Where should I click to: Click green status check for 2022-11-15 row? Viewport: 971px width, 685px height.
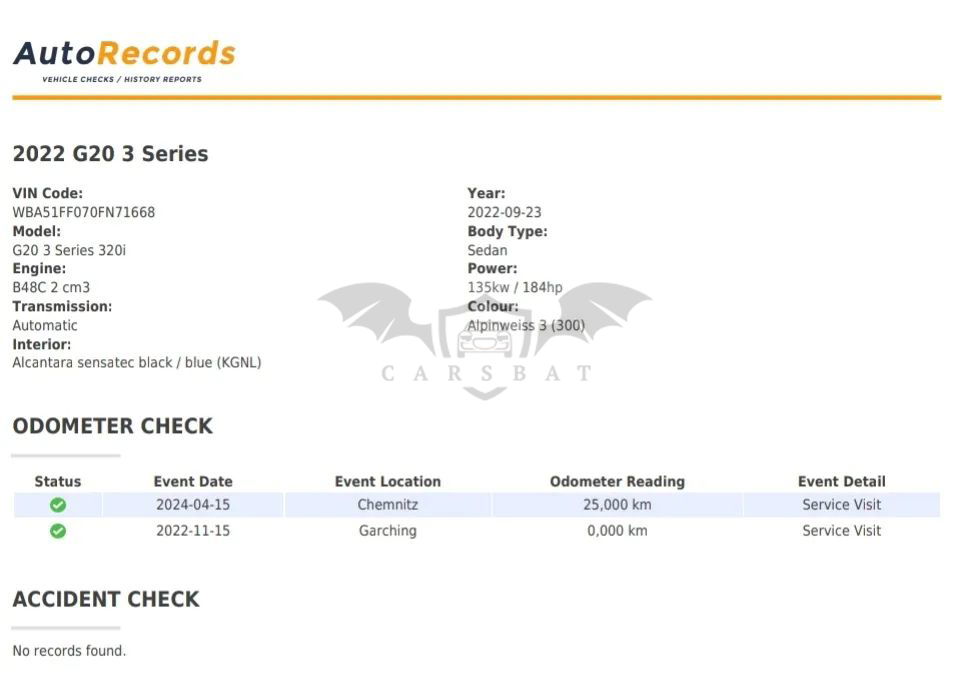coord(58,531)
